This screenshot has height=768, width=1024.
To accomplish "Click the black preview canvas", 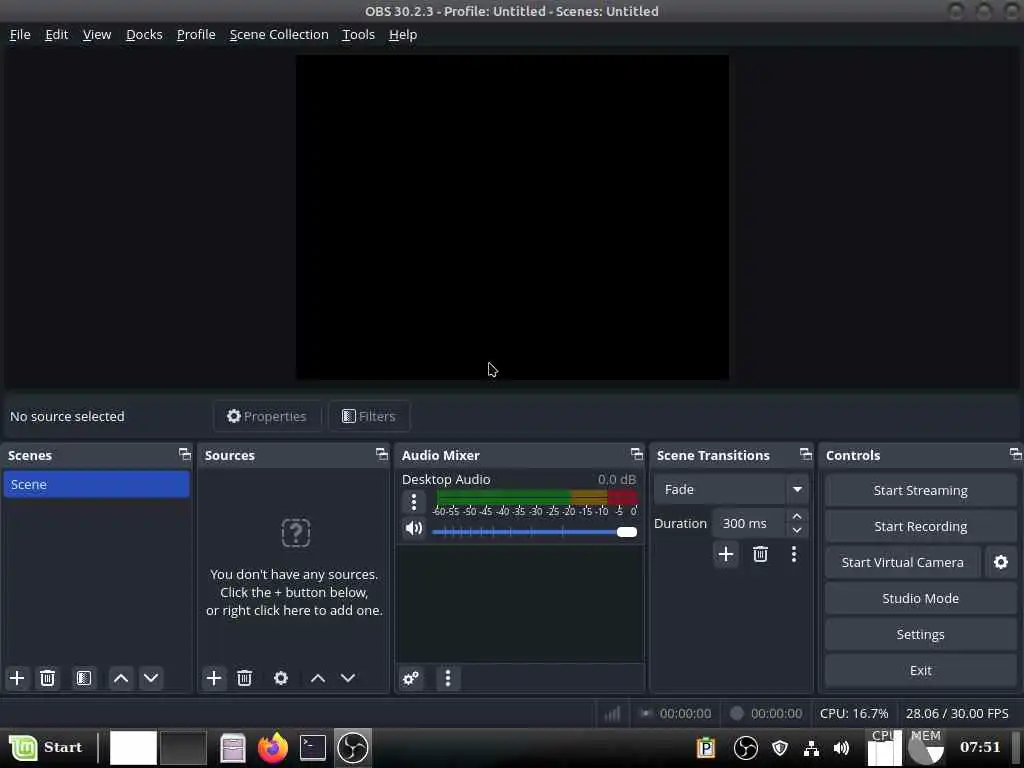I will [512, 217].
